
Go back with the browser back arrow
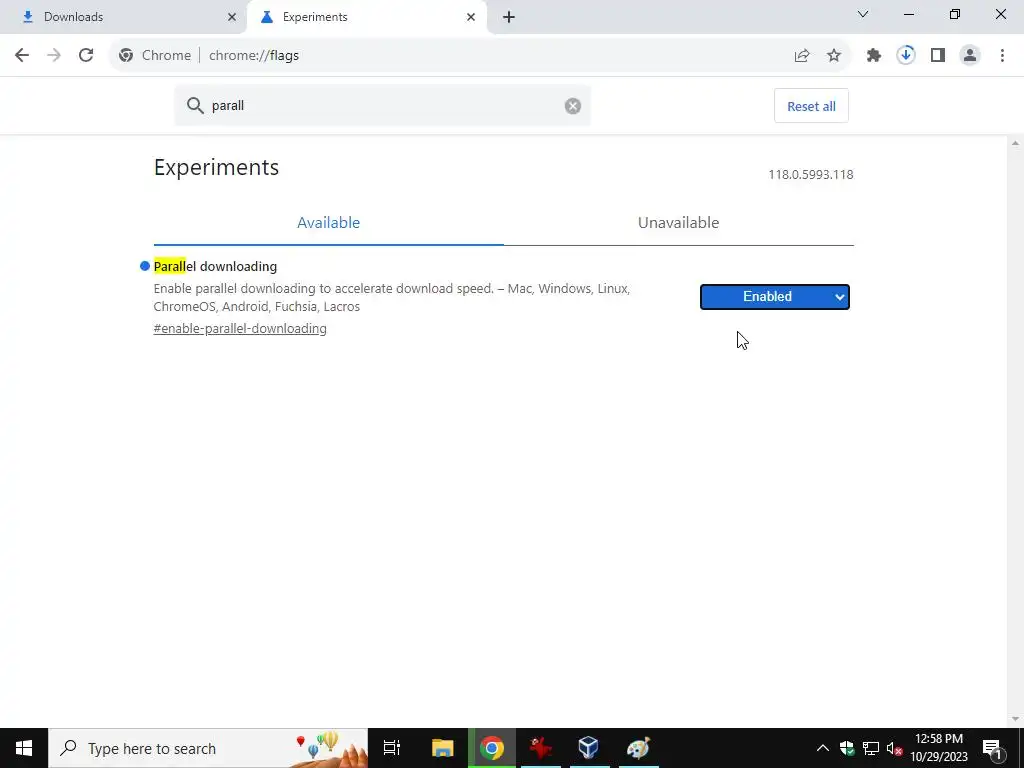(x=22, y=56)
